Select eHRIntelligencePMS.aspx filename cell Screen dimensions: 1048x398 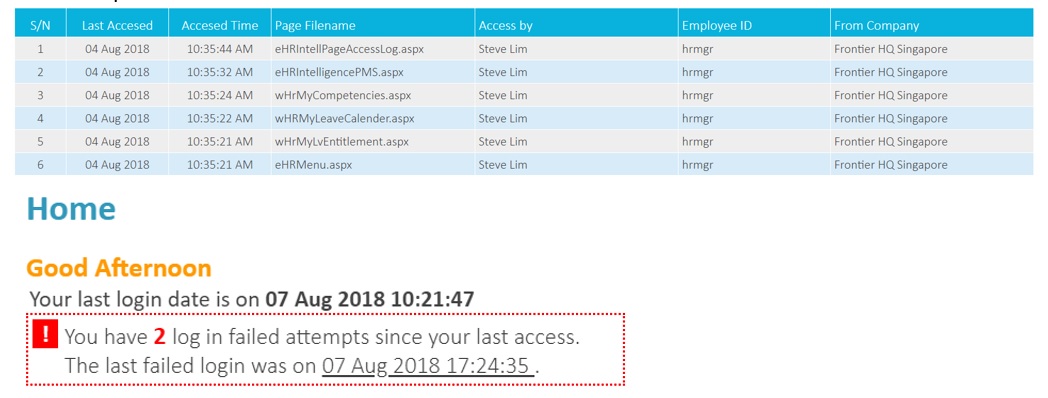pos(339,72)
